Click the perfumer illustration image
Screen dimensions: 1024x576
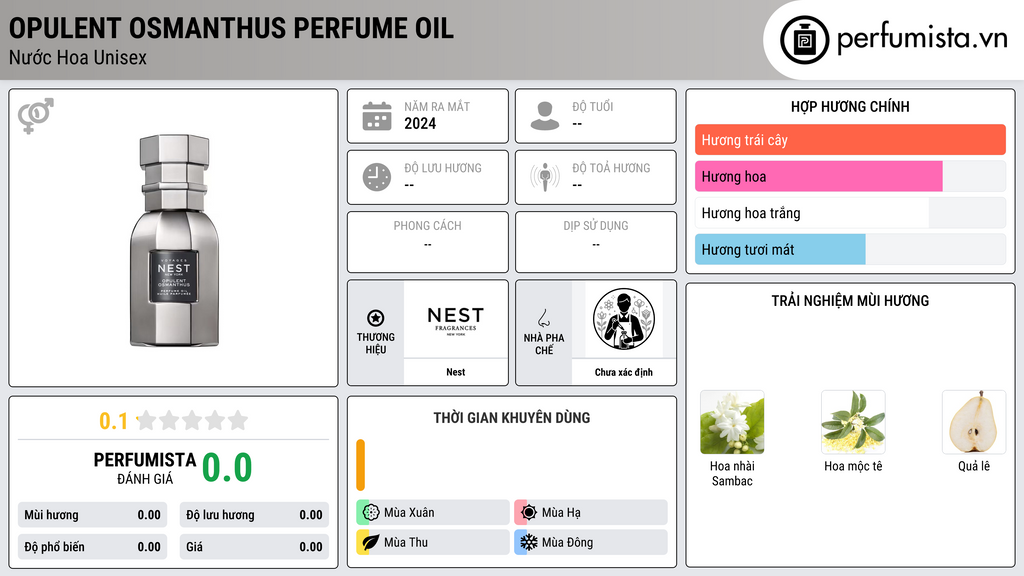pyautogui.click(x=624, y=319)
